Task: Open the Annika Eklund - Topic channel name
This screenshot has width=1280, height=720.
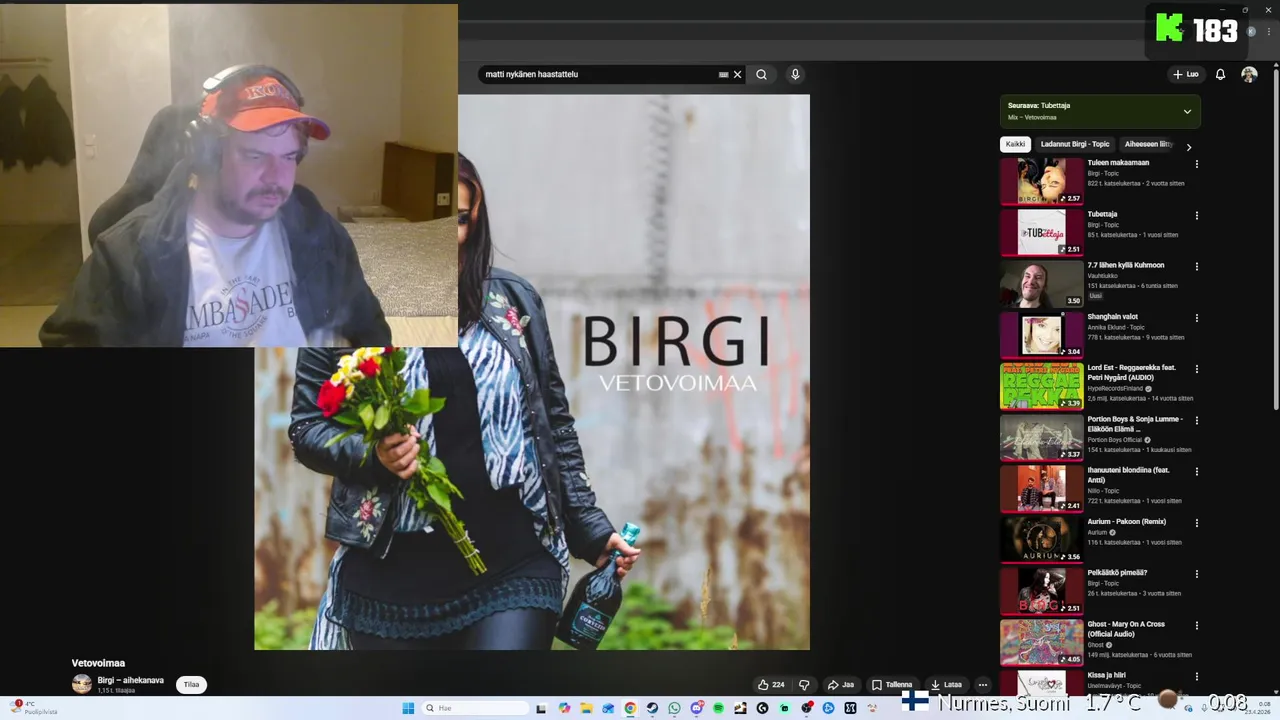Action: point(1116,327)
